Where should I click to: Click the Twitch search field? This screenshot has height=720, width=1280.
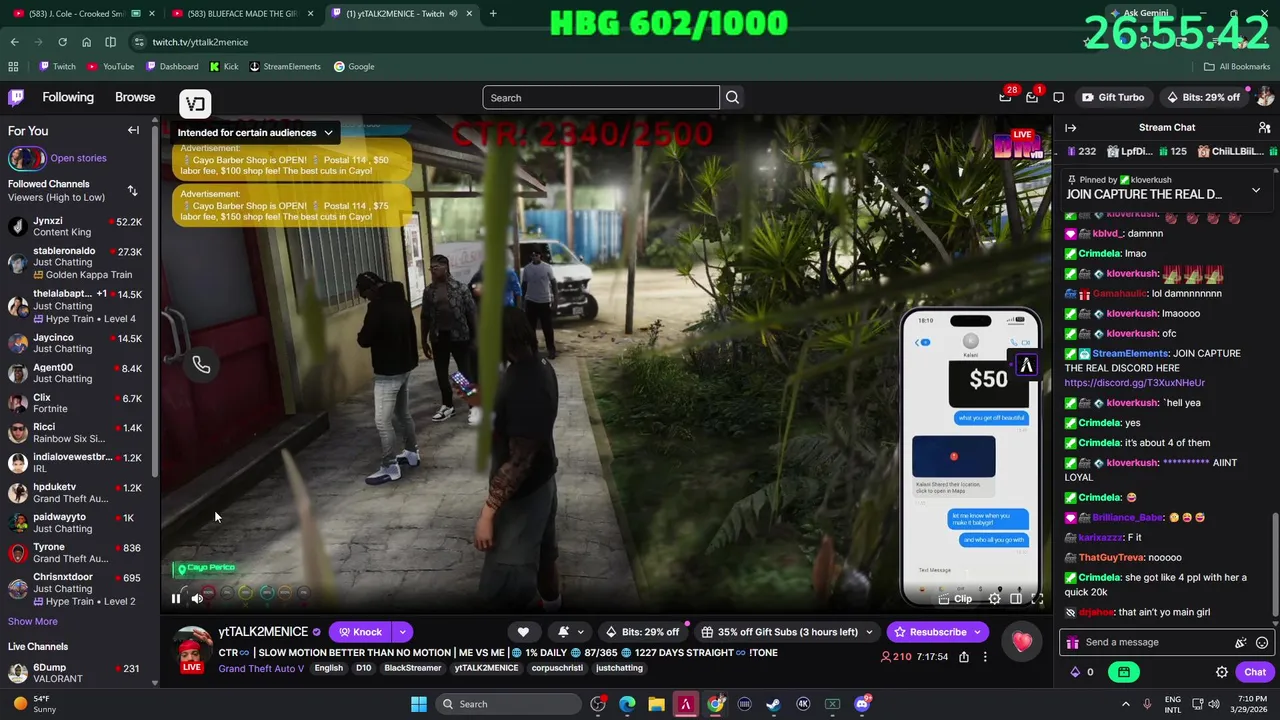click(601, 97)
